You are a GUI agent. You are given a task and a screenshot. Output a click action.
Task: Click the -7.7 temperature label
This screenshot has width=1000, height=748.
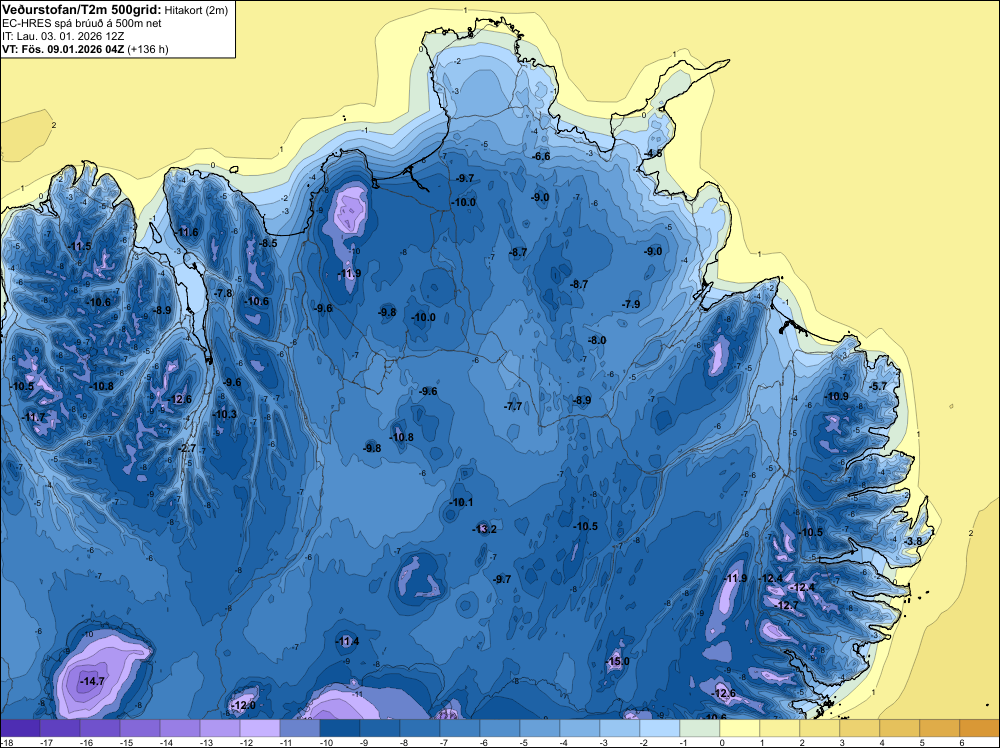(x=513, y=406)
